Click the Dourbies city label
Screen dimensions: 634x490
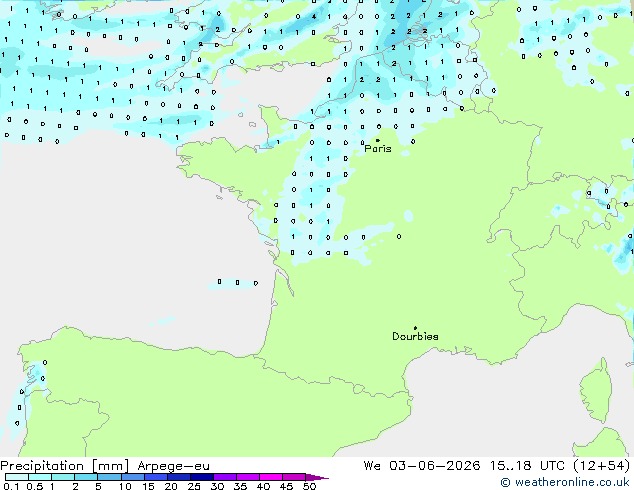coord(415,336)
